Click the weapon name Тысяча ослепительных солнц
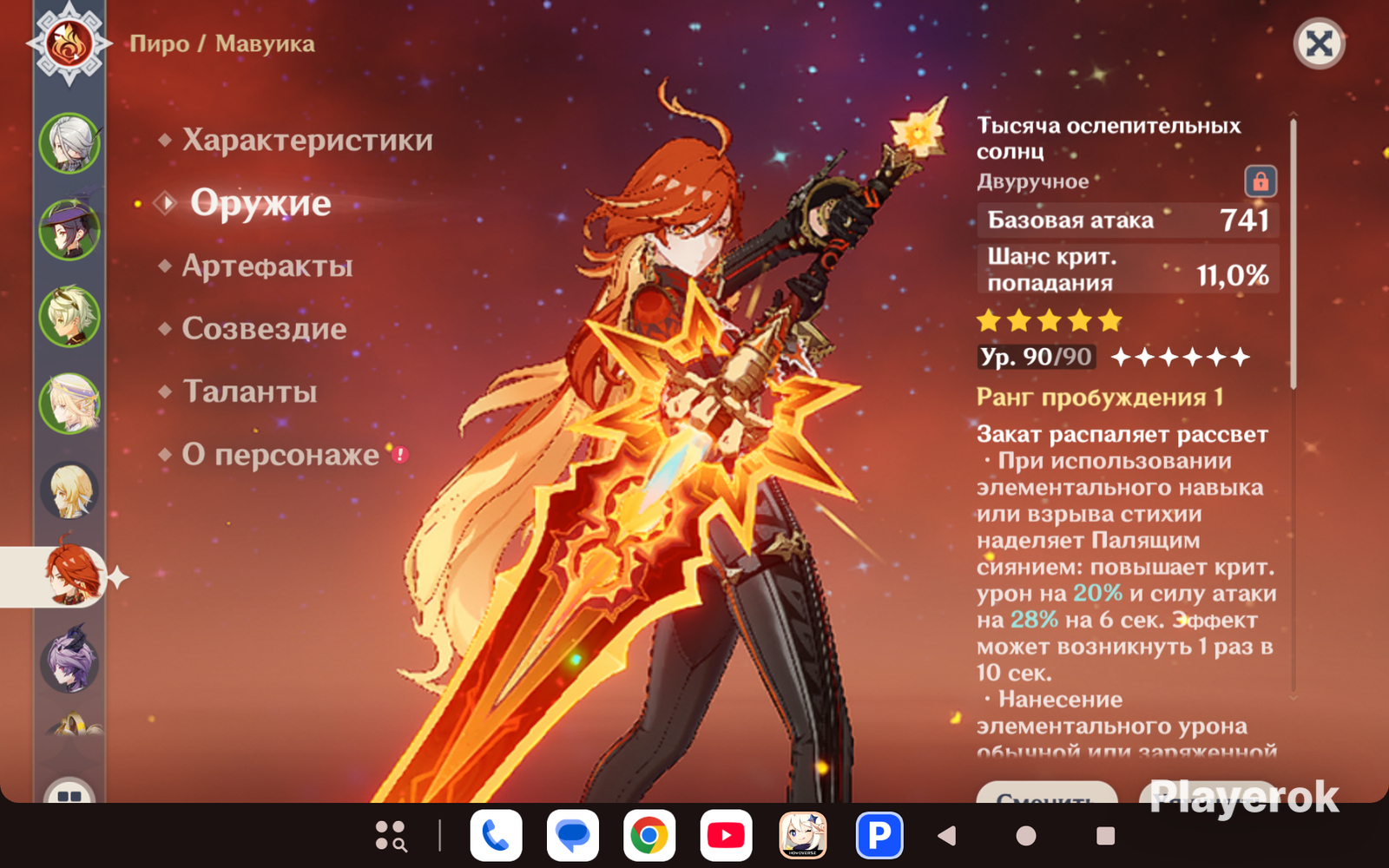 1109,138
